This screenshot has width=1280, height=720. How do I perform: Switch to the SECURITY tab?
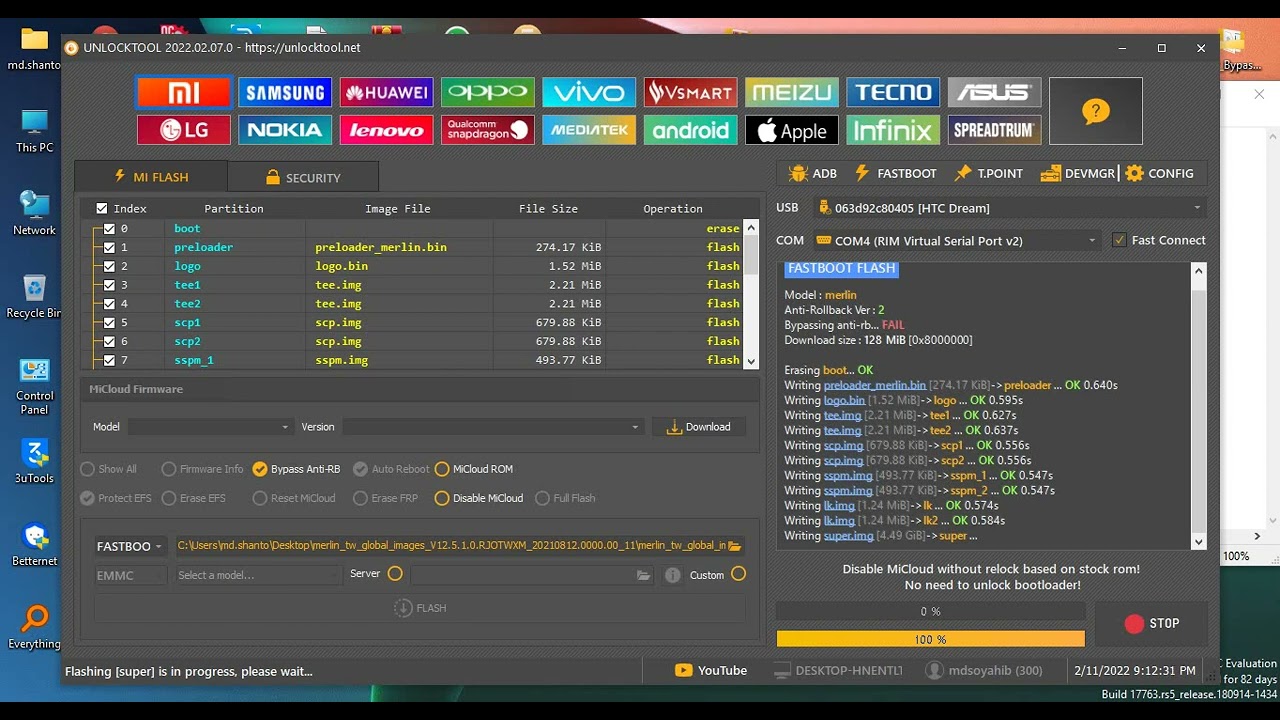303,177
